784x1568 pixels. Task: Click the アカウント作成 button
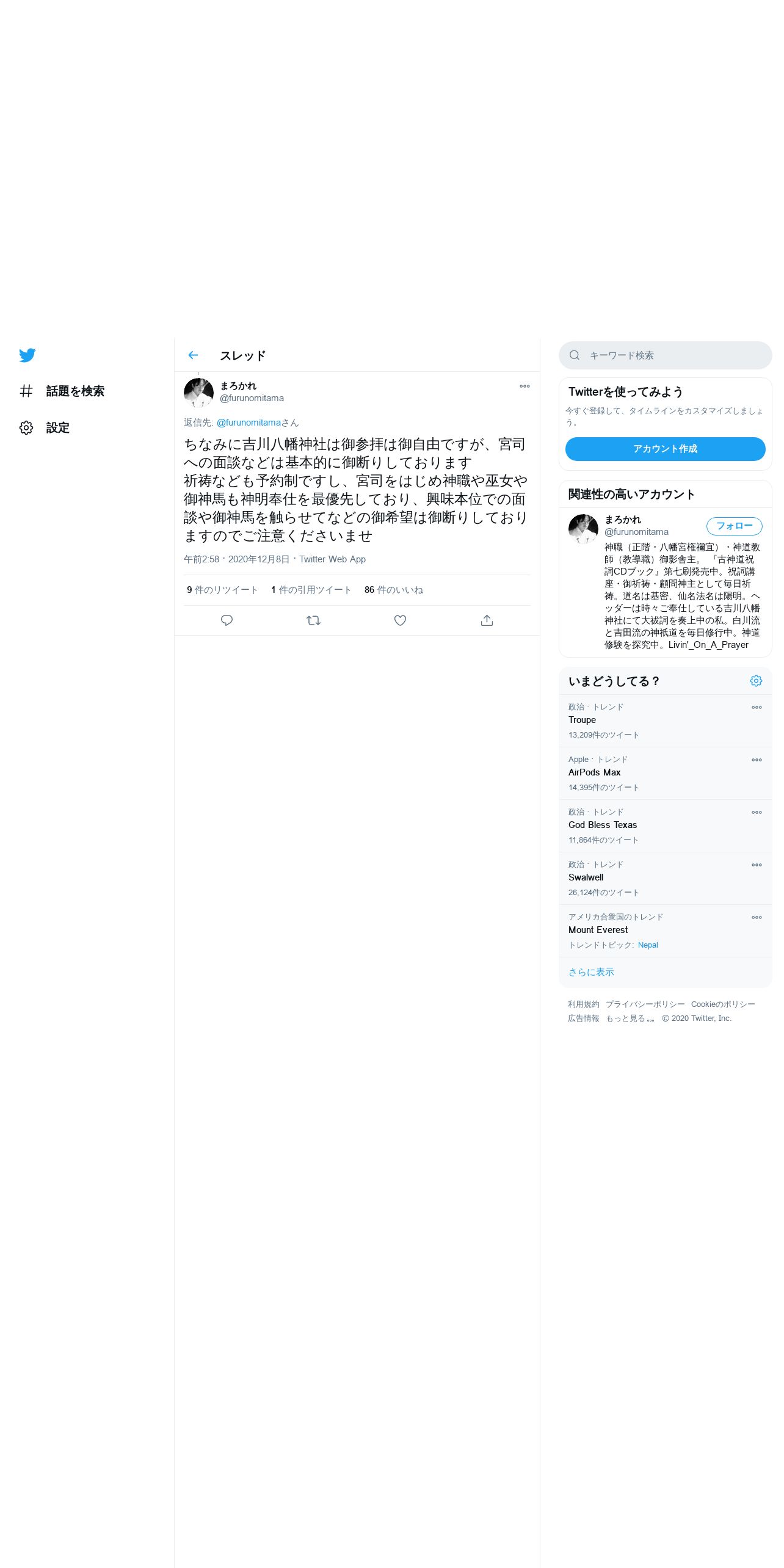click(666, 449)
